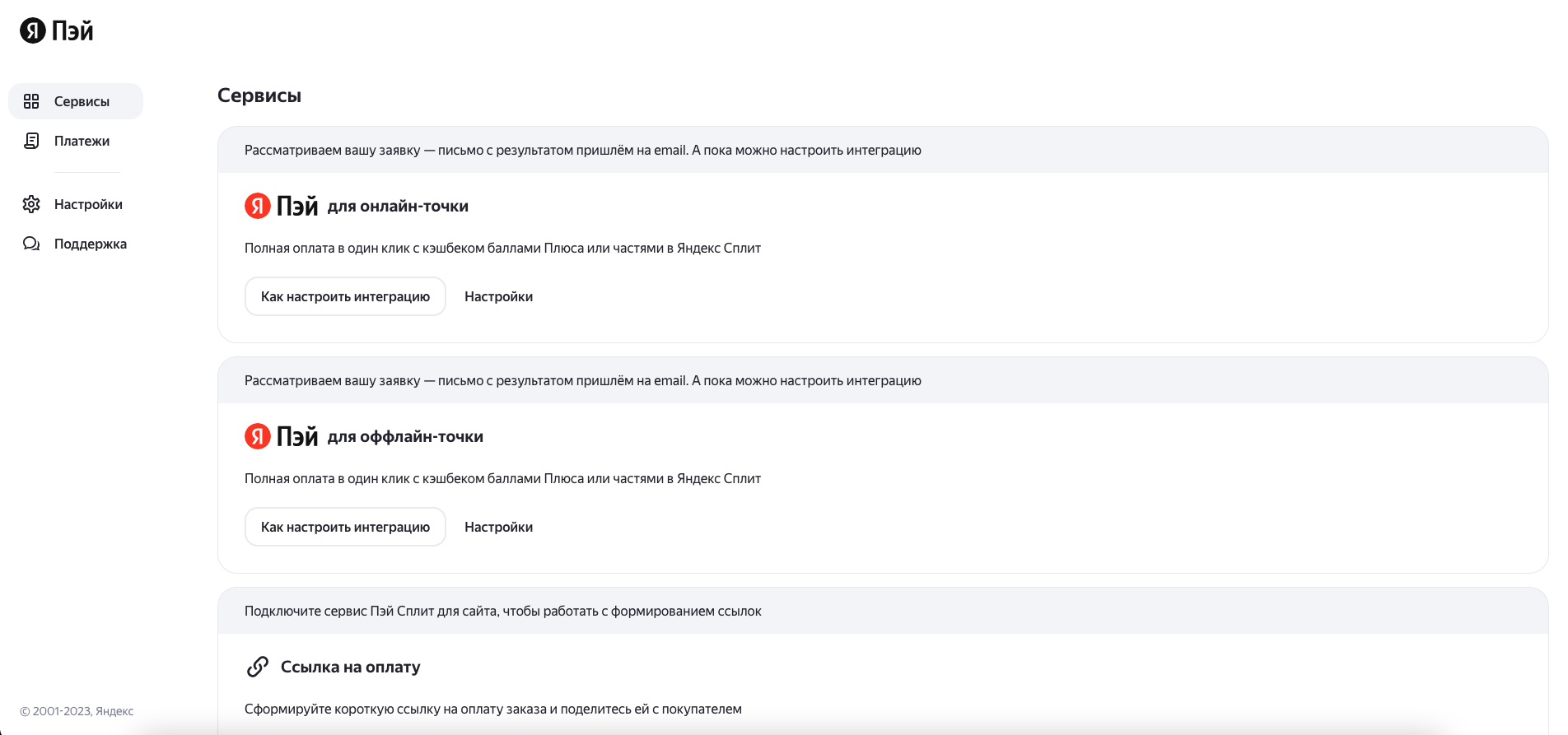
Task: Click the для онлайн-точки service title
Action: 398,207
